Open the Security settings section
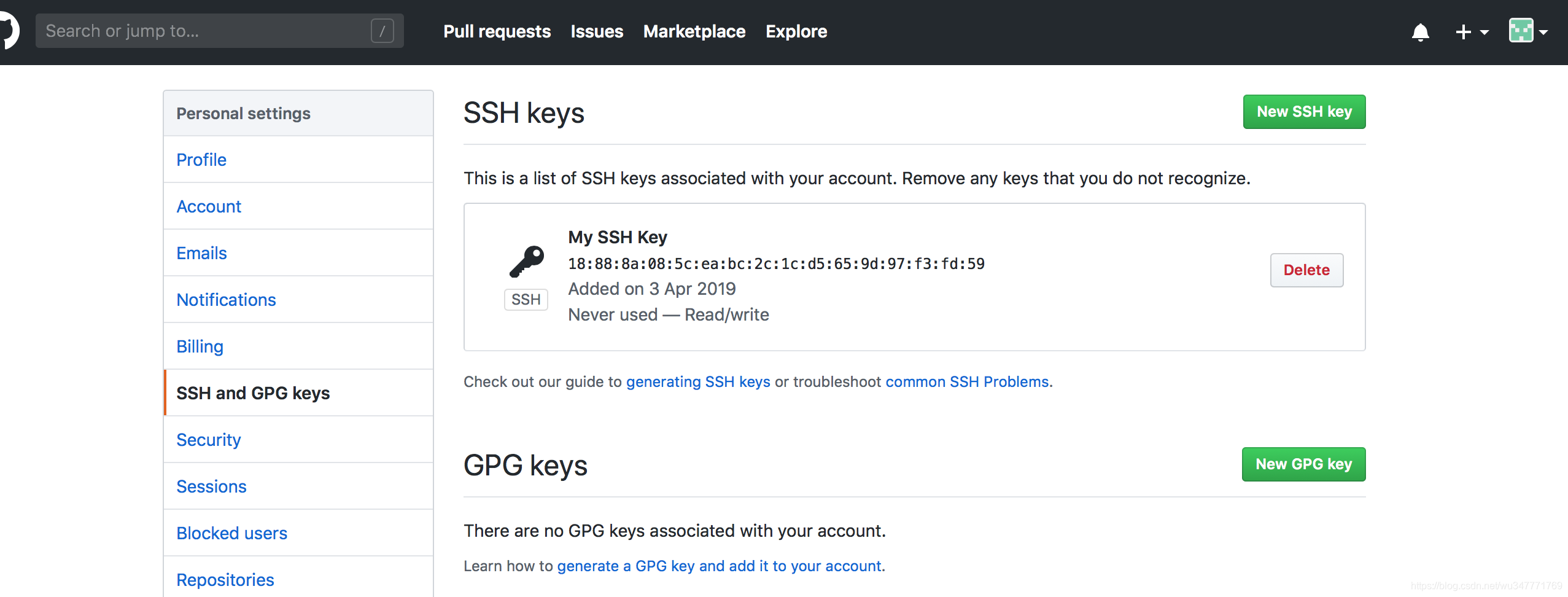 [x=208, y=439]
